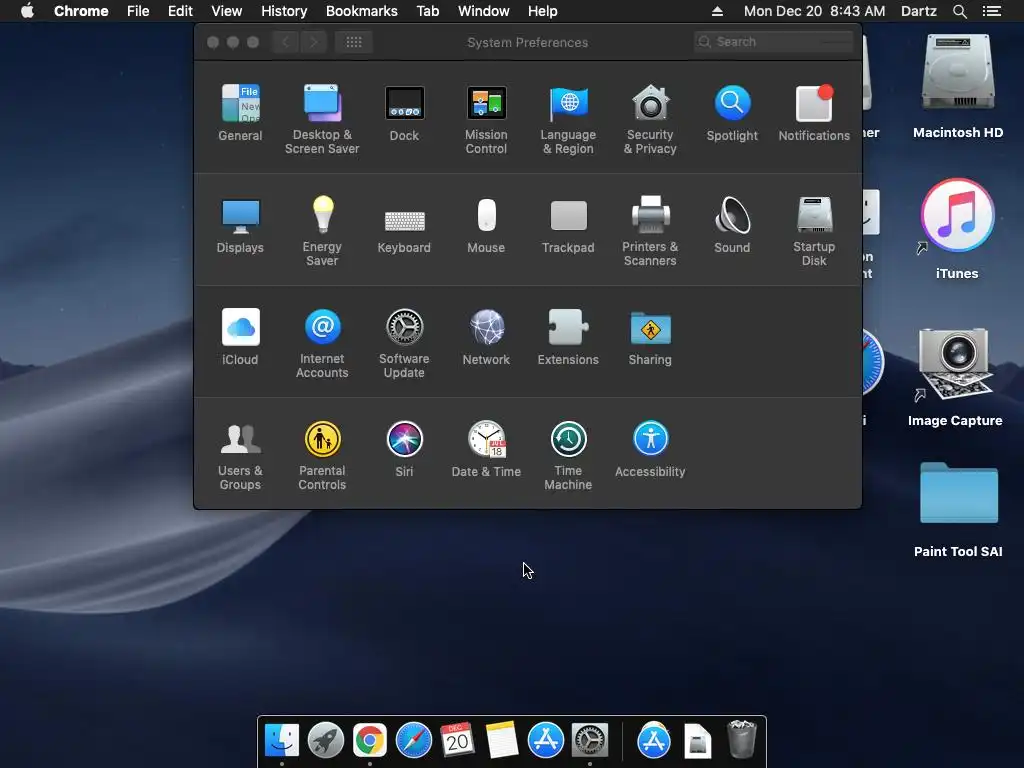This screenshot has width=1024, height=768.
Task: Open Energy Saver preferences
Action: coord(322,231)
